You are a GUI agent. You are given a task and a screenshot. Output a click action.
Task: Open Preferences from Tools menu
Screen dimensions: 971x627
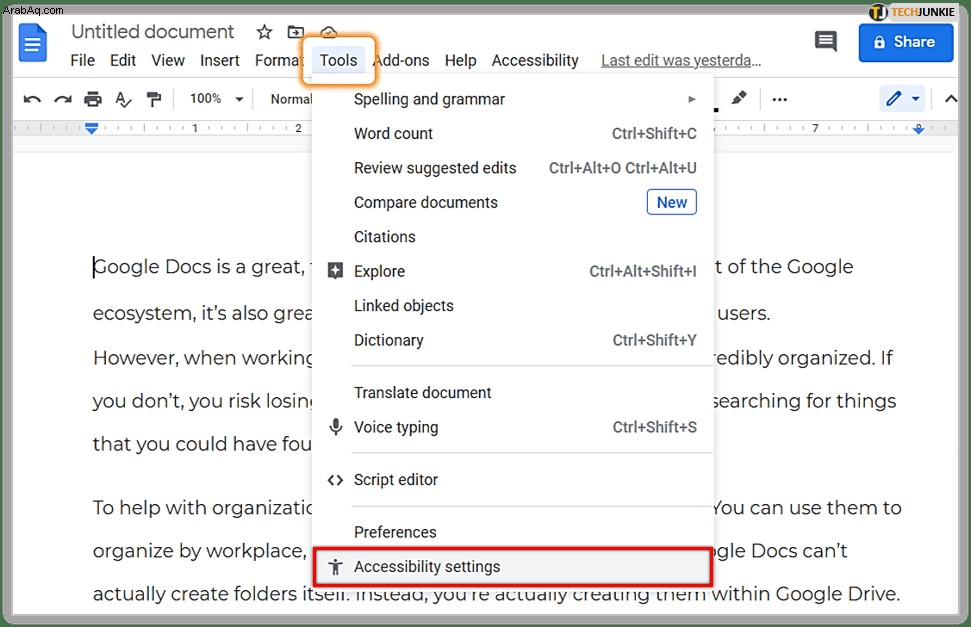click(x=513, y=532)
